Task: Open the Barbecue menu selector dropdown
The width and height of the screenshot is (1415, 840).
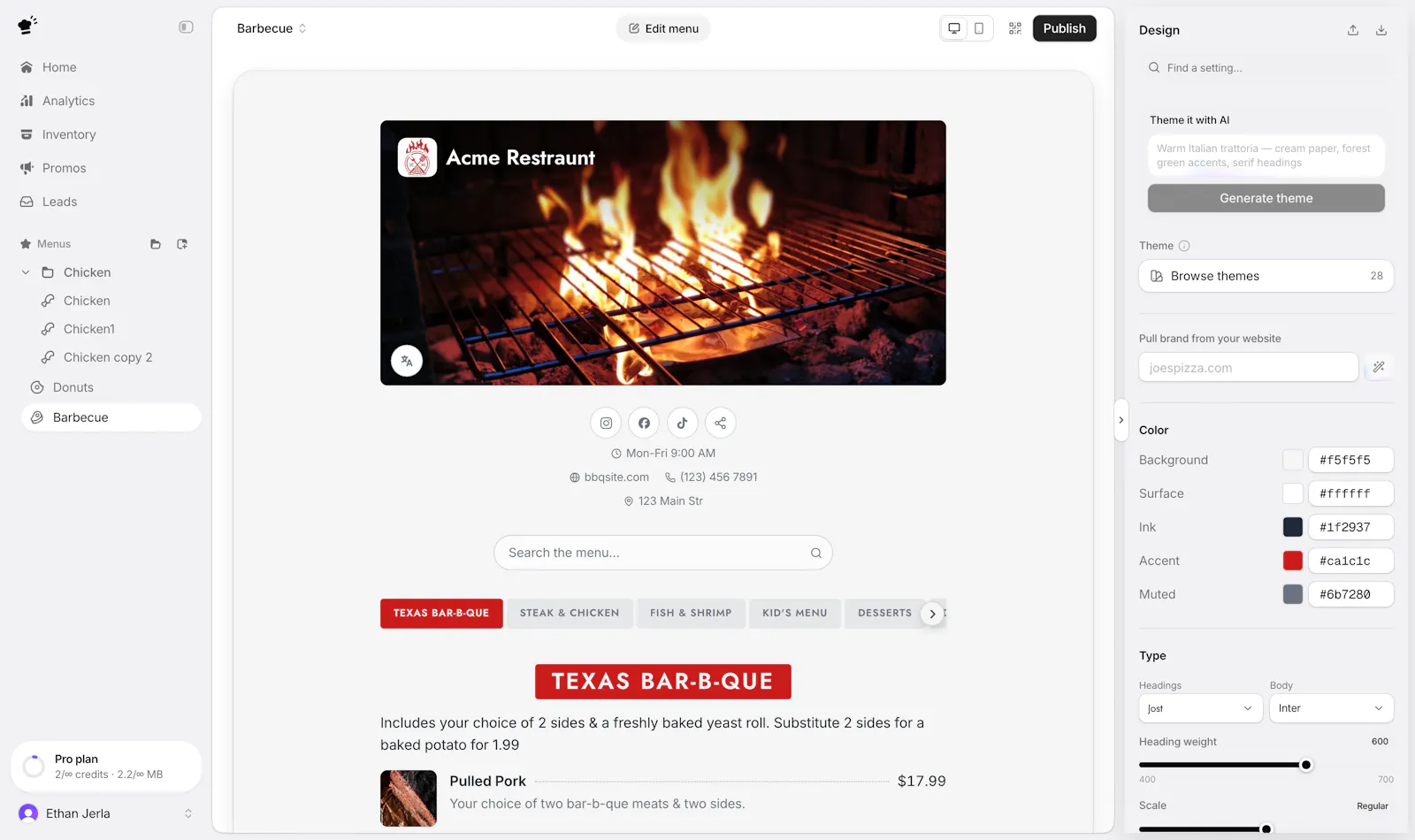Action: (272, 28)
